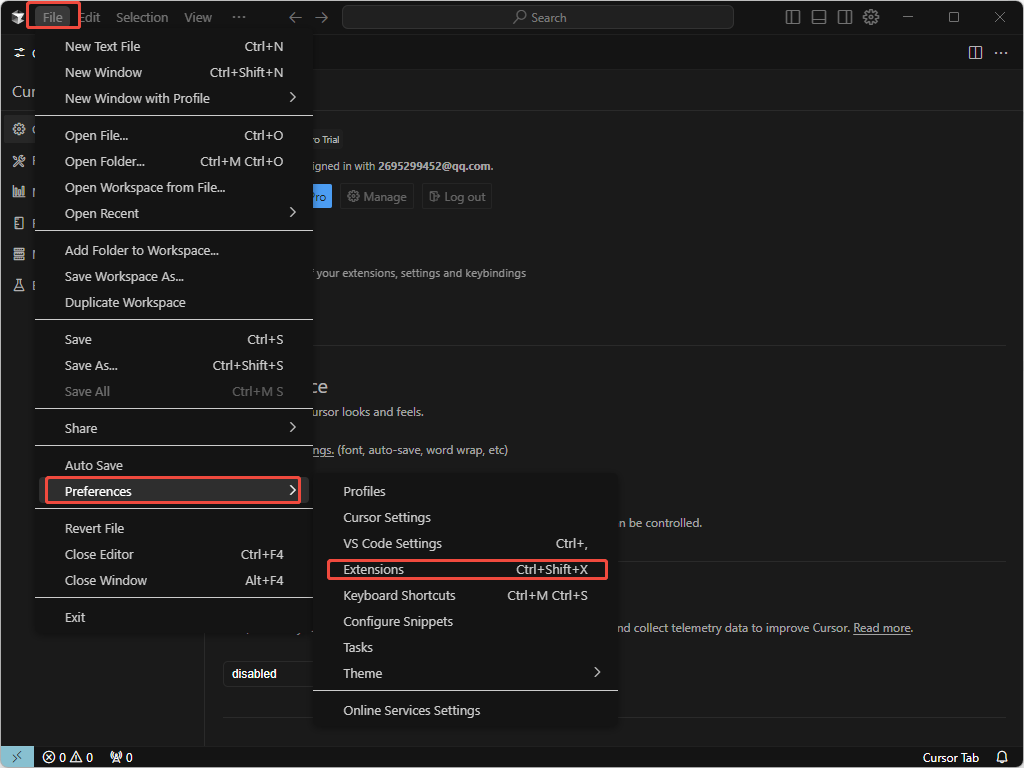This screenshot has height=768, width=1024.
Task: Open the Selection menu
Action: (x=142, y=17)
